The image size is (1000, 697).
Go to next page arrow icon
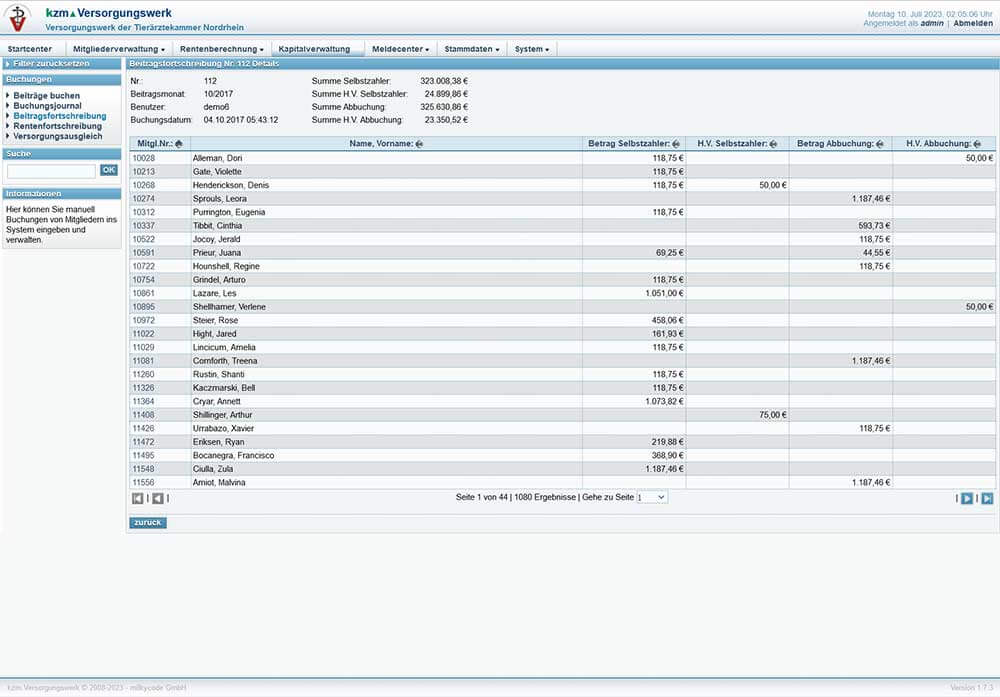[x=967, y=498]
